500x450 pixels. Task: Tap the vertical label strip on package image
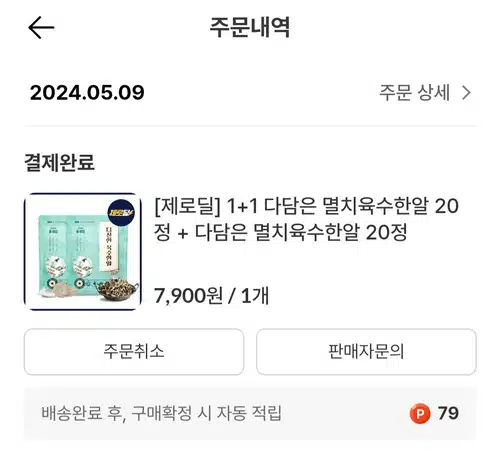click(109, 247)
